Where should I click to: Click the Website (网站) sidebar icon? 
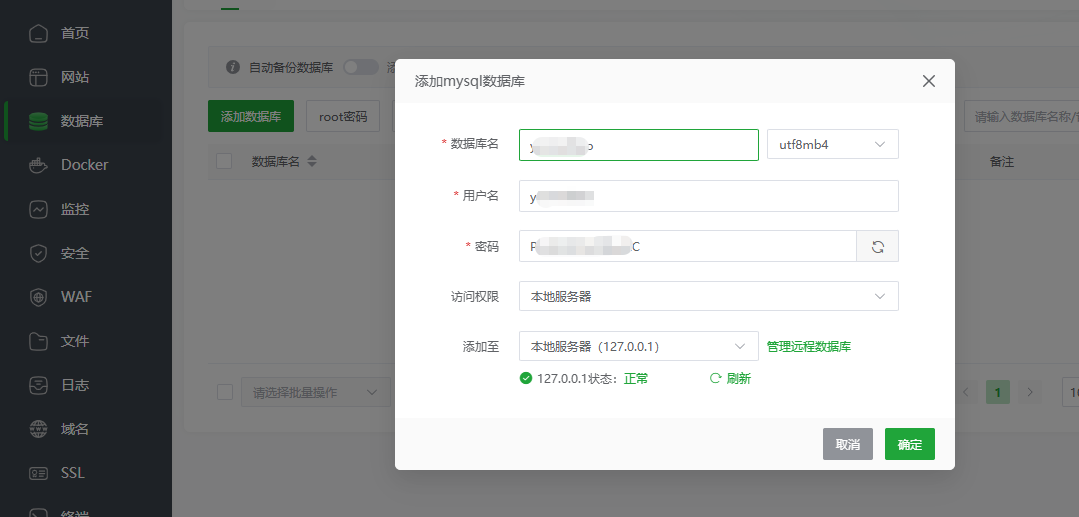pyautogui.click(x=39, y=77)
